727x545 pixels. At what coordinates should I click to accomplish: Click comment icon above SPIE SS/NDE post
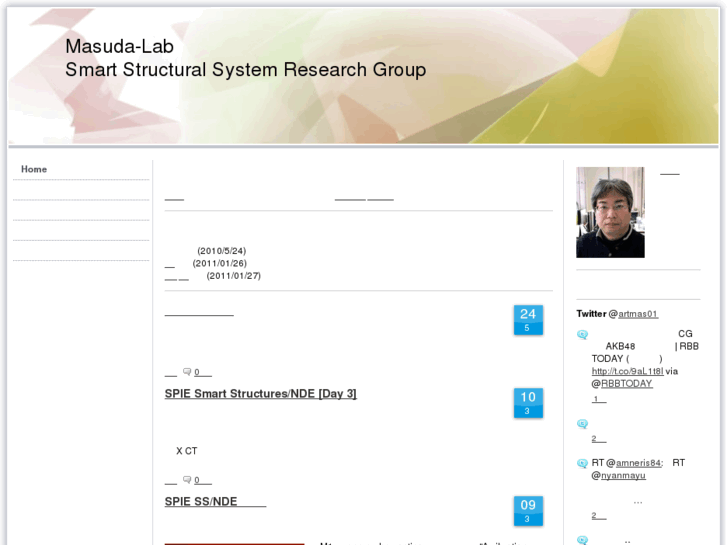pyautogui.click(x=187, y=480)
